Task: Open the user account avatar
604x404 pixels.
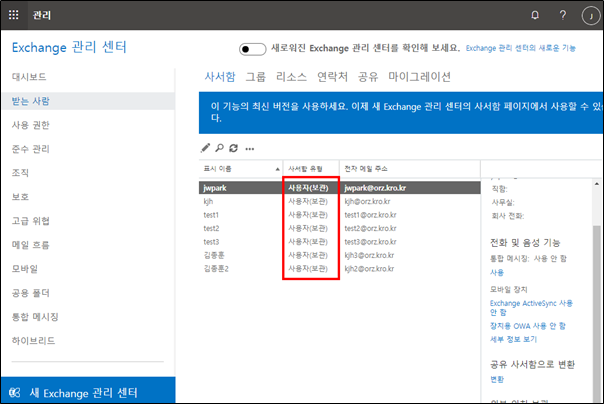Action: tap(590, 16)
